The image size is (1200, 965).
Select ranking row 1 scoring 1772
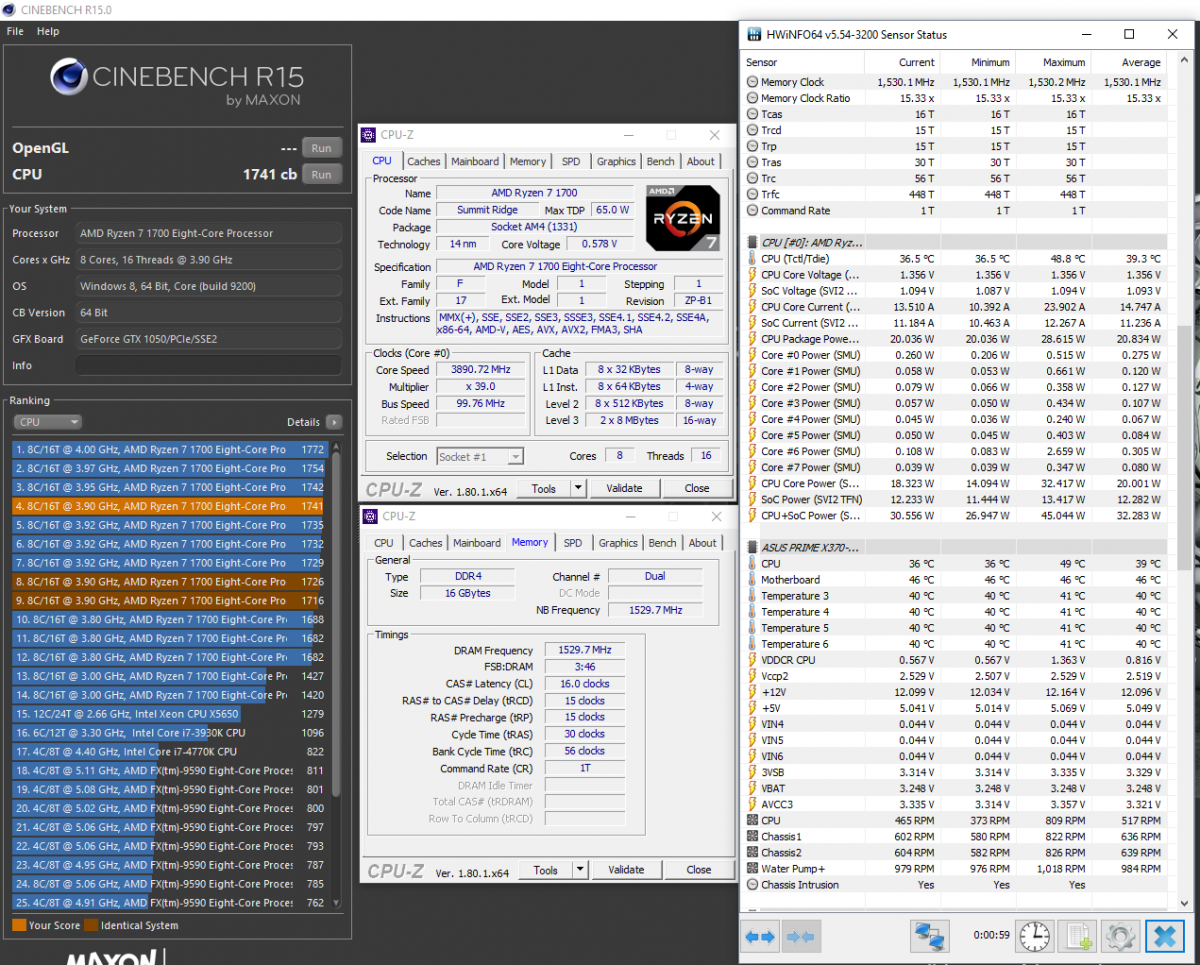pyautogui.click(x=170, y=450)
